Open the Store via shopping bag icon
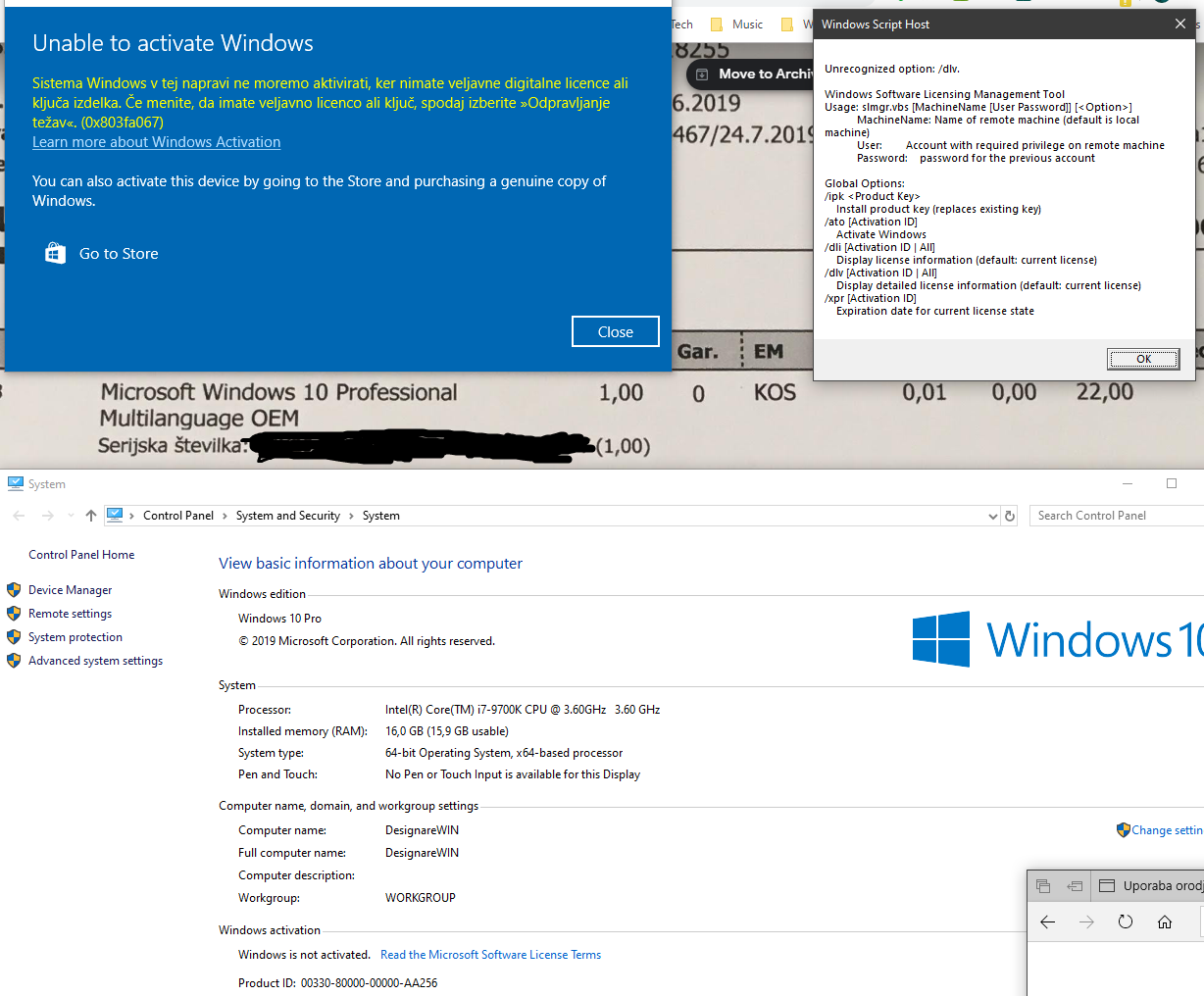 pyautogui.click(x=55, y=253)
